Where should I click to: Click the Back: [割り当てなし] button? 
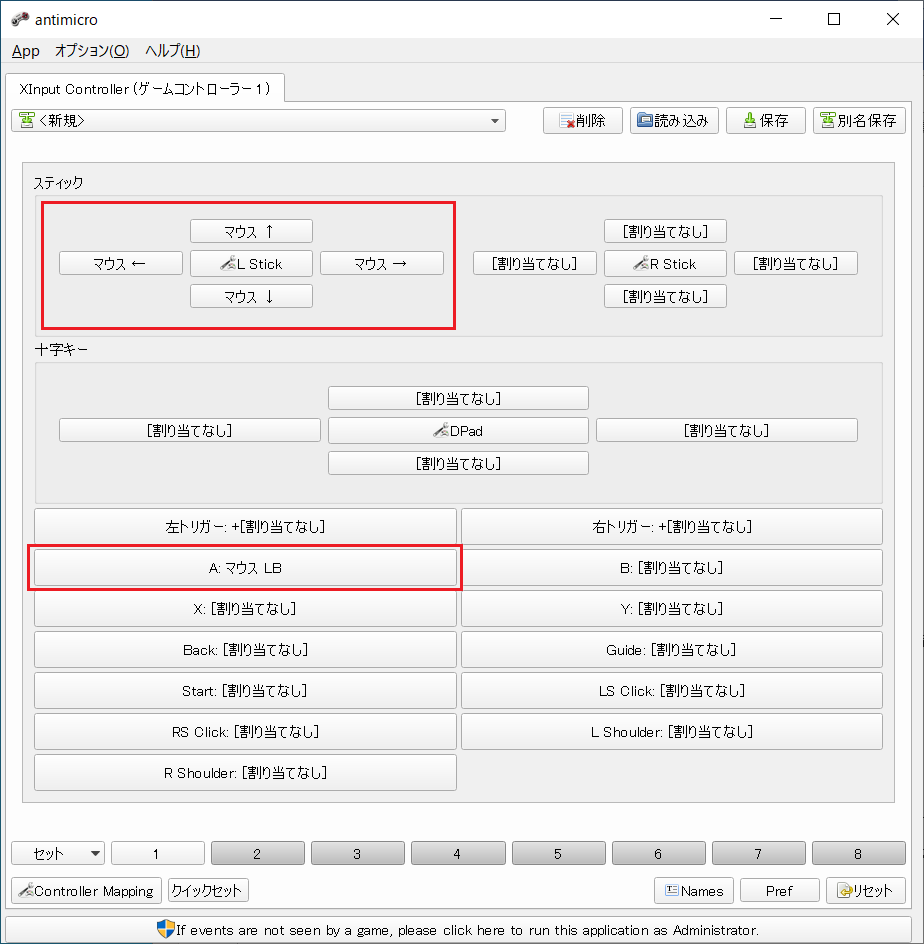[x=245, y=650]
